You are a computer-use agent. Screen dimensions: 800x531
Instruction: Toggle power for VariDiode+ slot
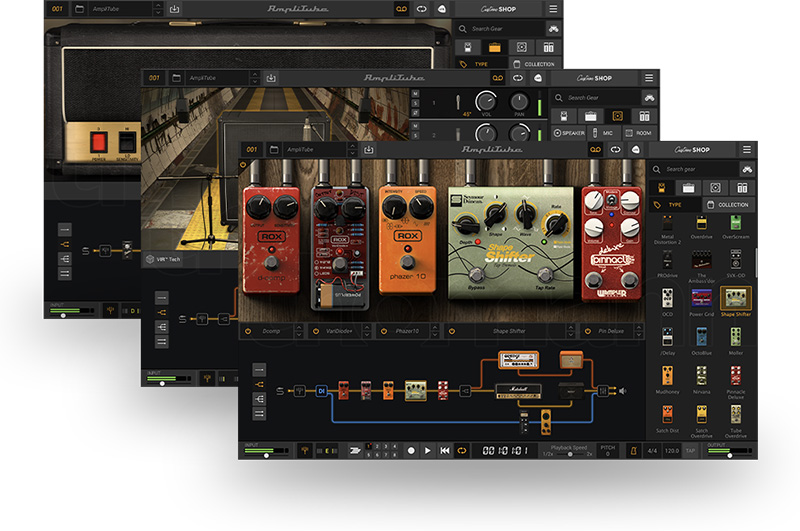[316, 331]
